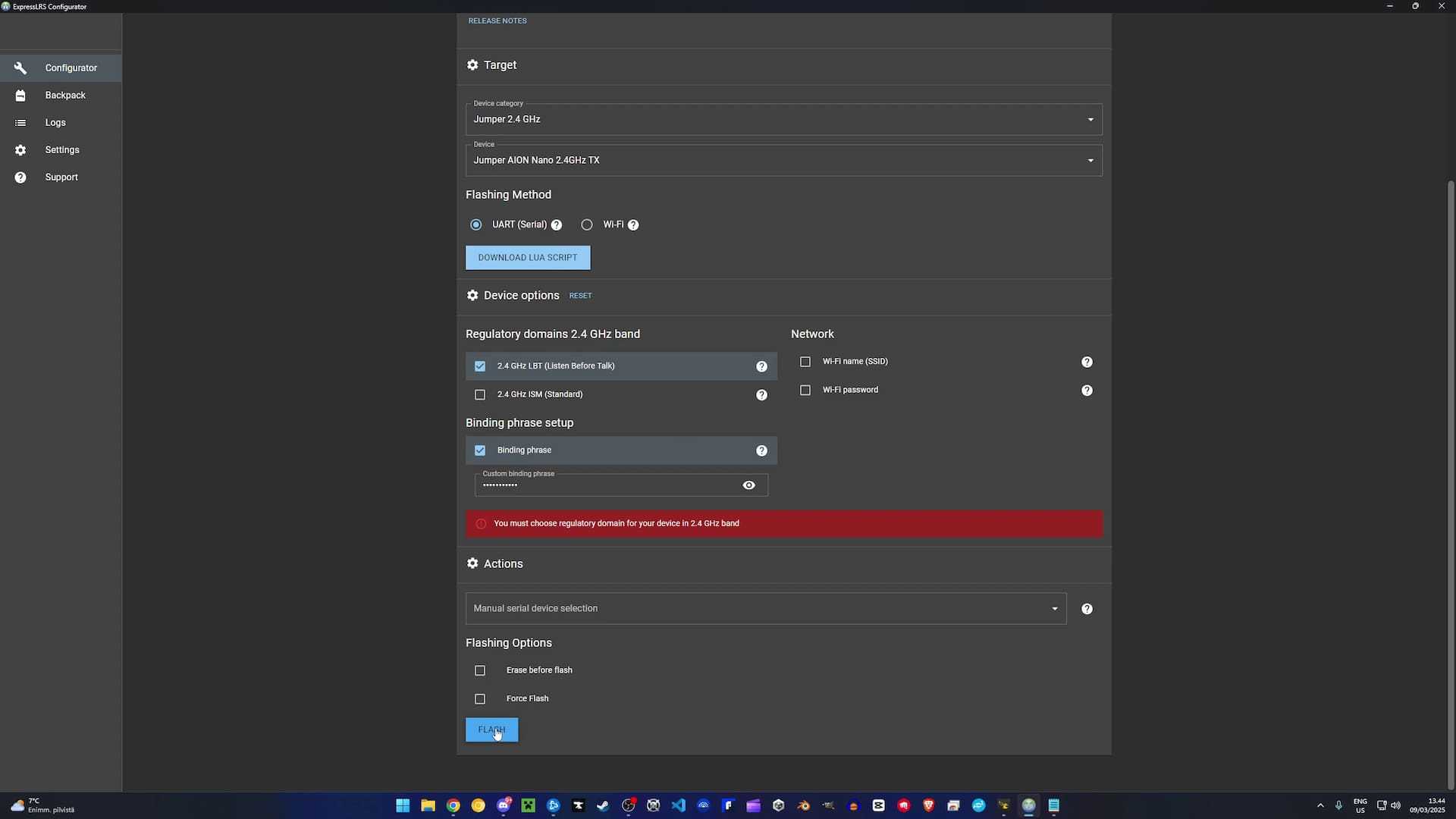
Task: Open the Backpack sidebar icon
Action: click(x=20, y=96)
